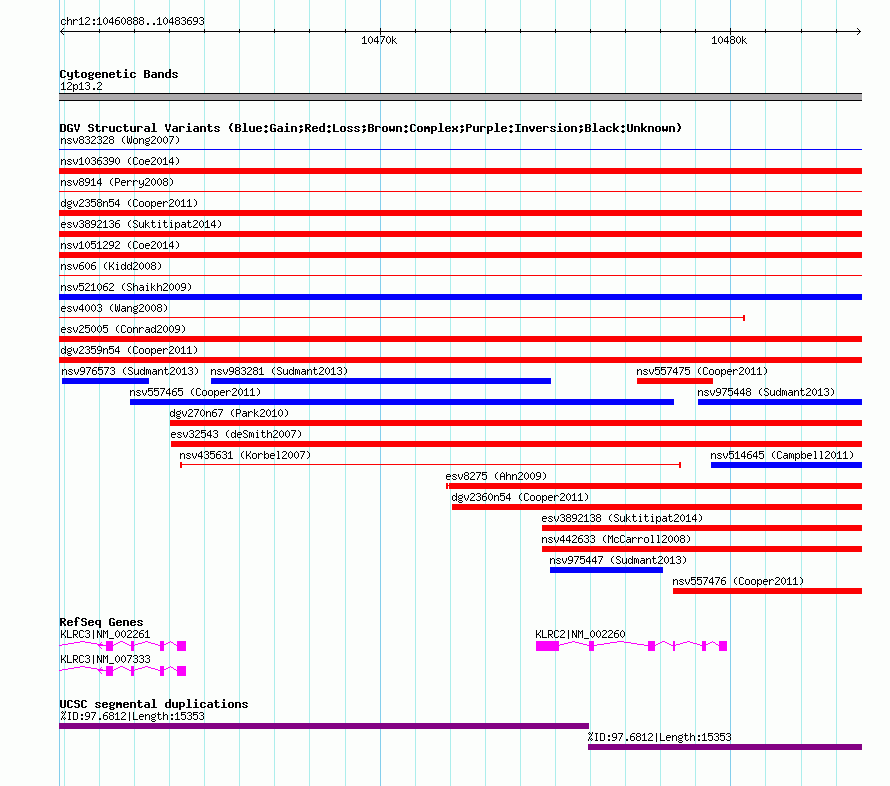Select the left purple segmental duplication bar
Screen dimensions: 890x786
click(x=324, y=726)
